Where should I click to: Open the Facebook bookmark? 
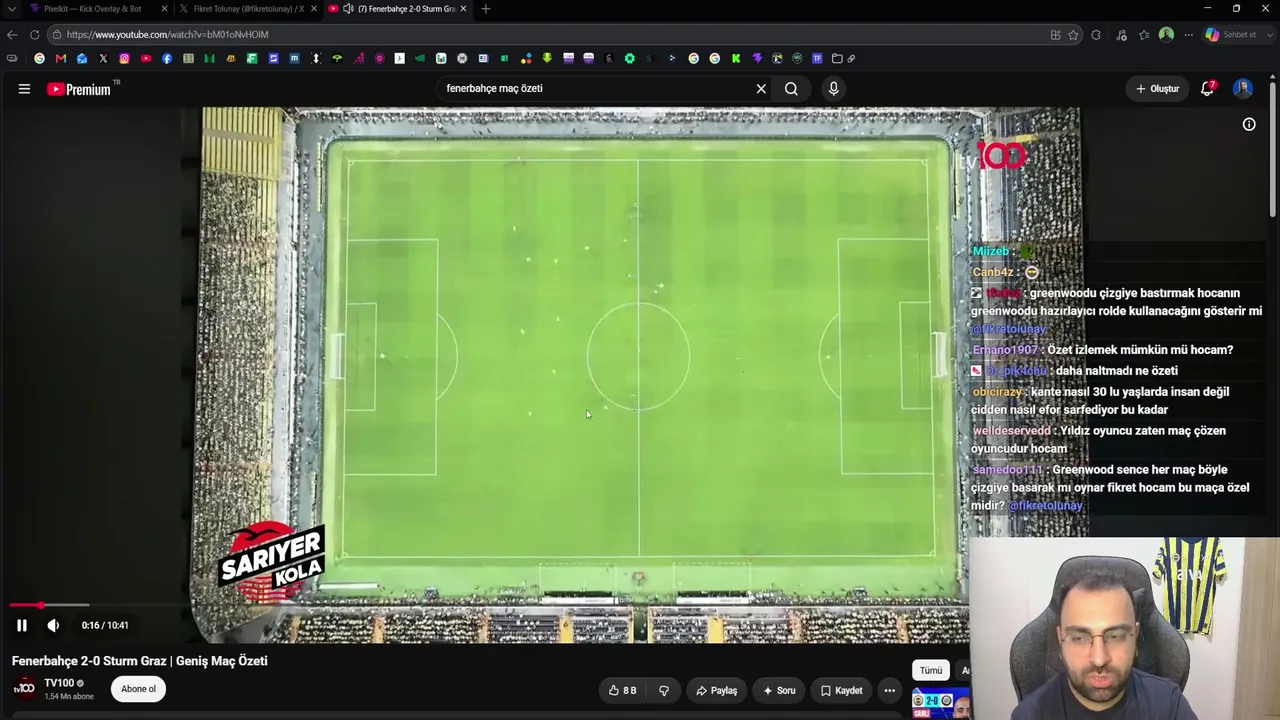[167, 59]
